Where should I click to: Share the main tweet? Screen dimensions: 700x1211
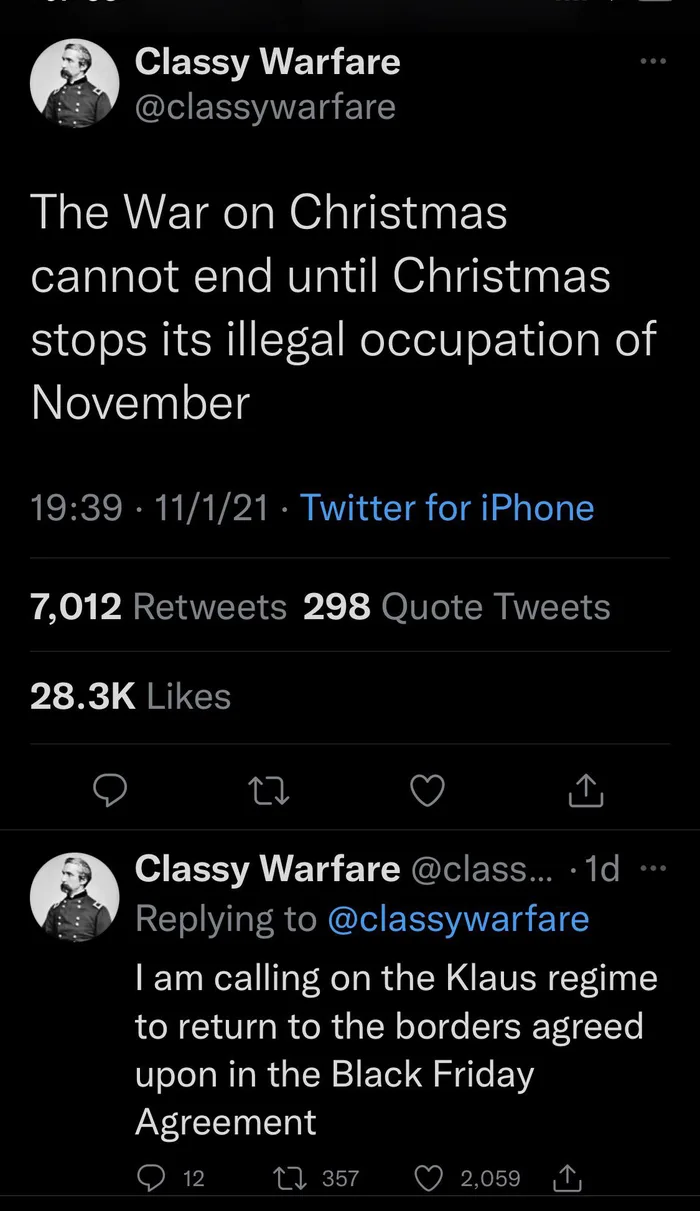coord(586,792)
